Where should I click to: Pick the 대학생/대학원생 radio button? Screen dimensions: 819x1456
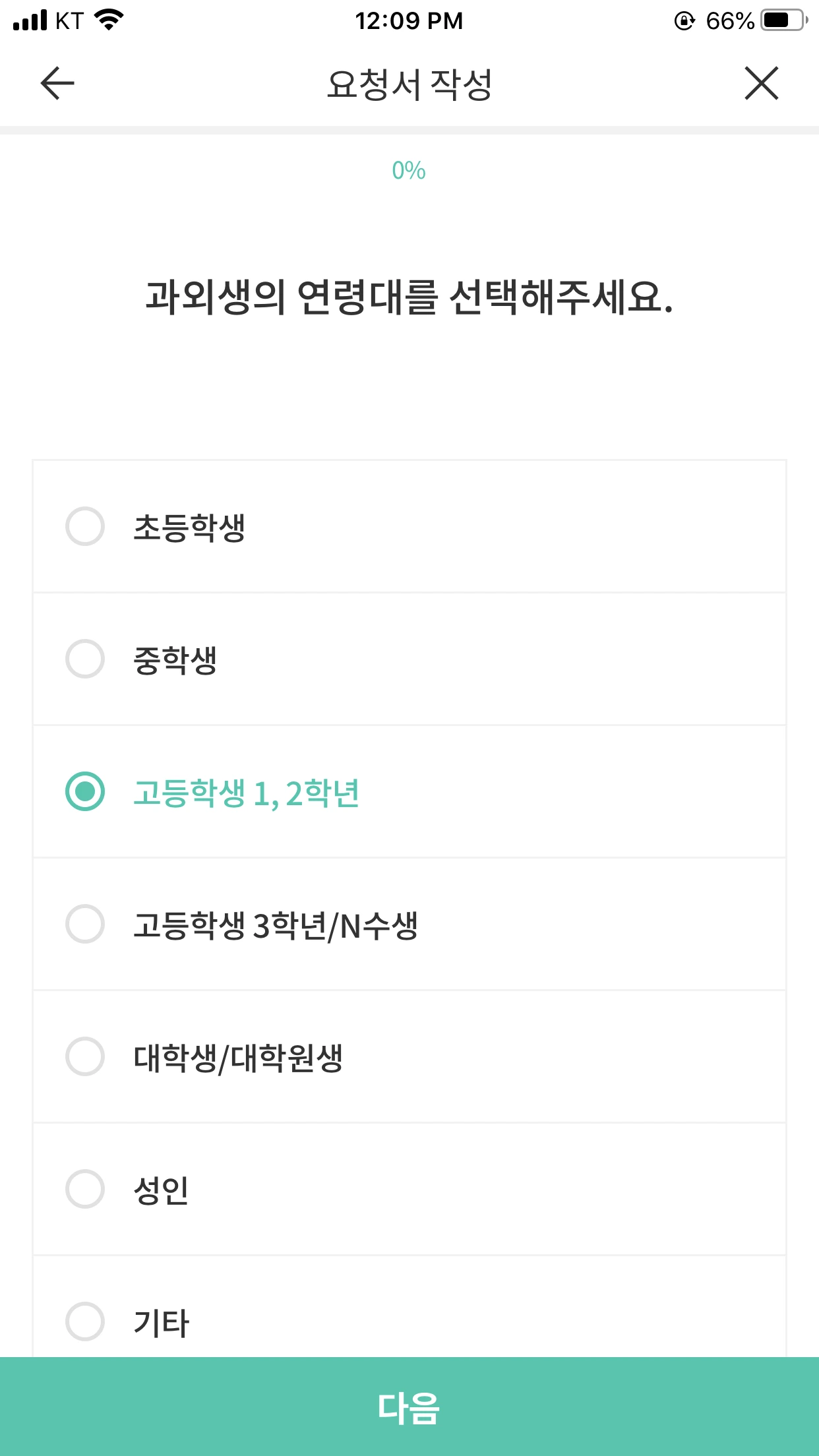pyautogui.click(x=85, y=1056)
